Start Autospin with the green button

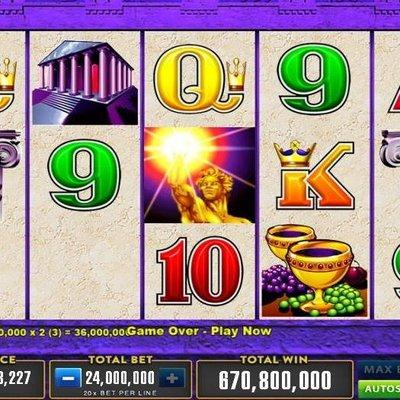point(379,389)
